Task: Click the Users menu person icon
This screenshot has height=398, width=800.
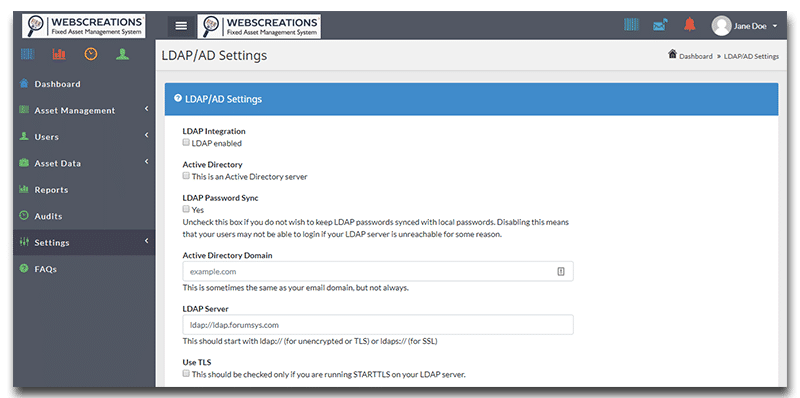Action: point(23,136)
